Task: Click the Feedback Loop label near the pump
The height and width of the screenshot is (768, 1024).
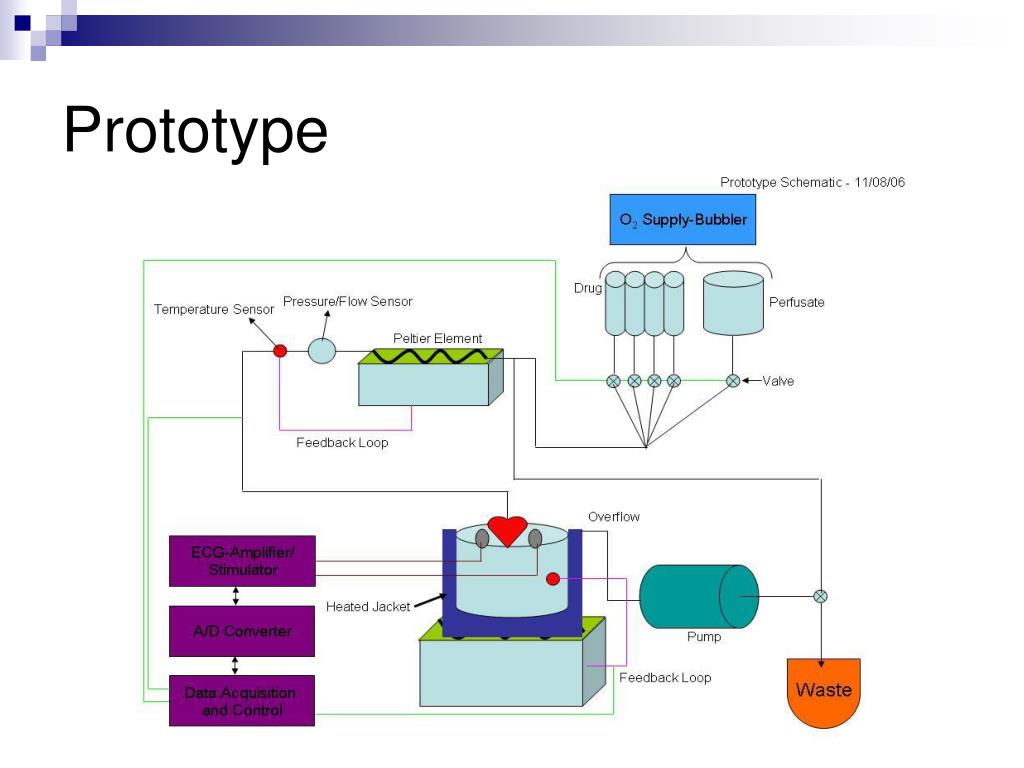Action: (x=665, y=678)
